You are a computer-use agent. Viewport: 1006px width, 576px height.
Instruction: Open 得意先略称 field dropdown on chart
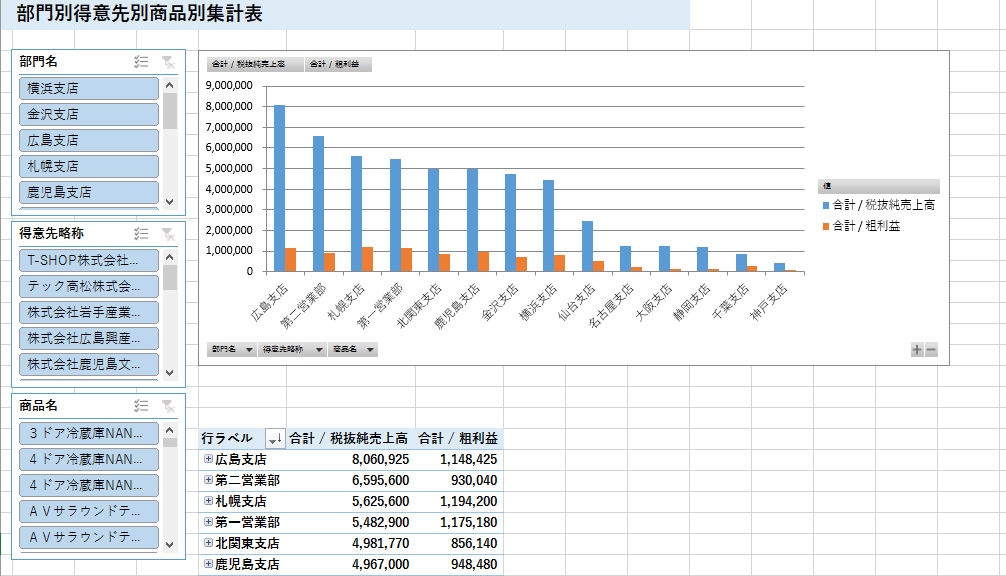292,350
